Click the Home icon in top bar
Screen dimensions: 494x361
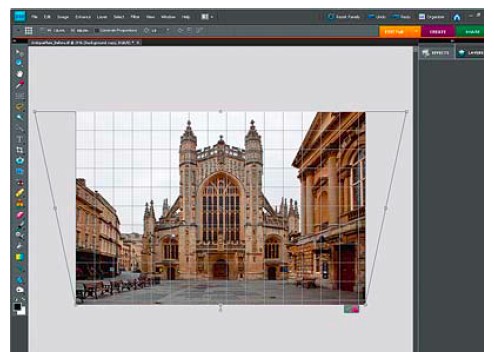coord(457,17)
